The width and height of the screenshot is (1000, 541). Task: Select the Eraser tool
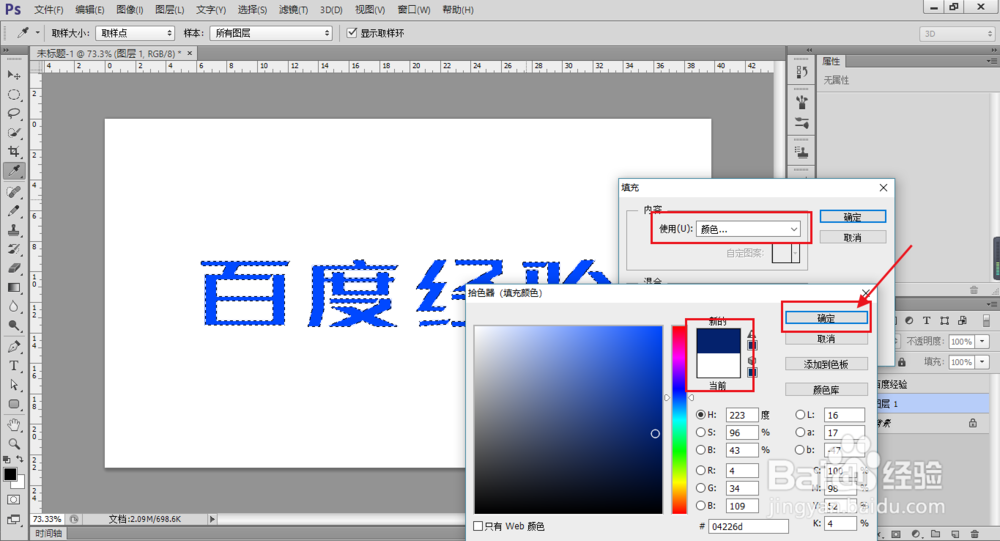tap(13, 269)
